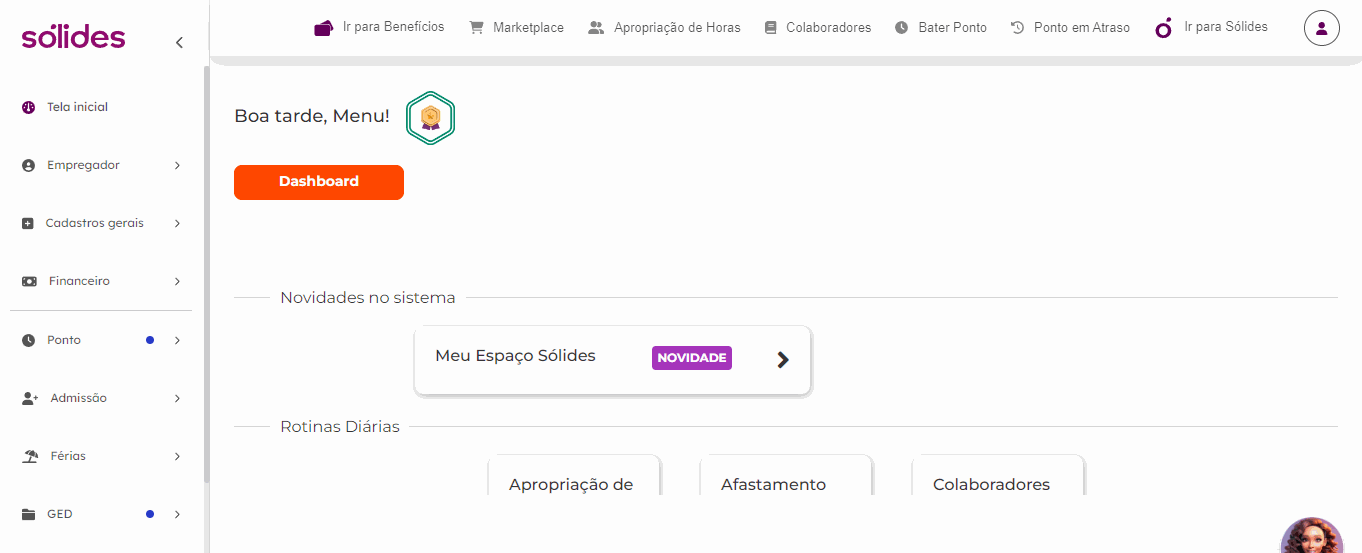The image size is (1362, 553).
Task: Click the arrow on Meu Espaço Sólides card
Action: (783, 360)
